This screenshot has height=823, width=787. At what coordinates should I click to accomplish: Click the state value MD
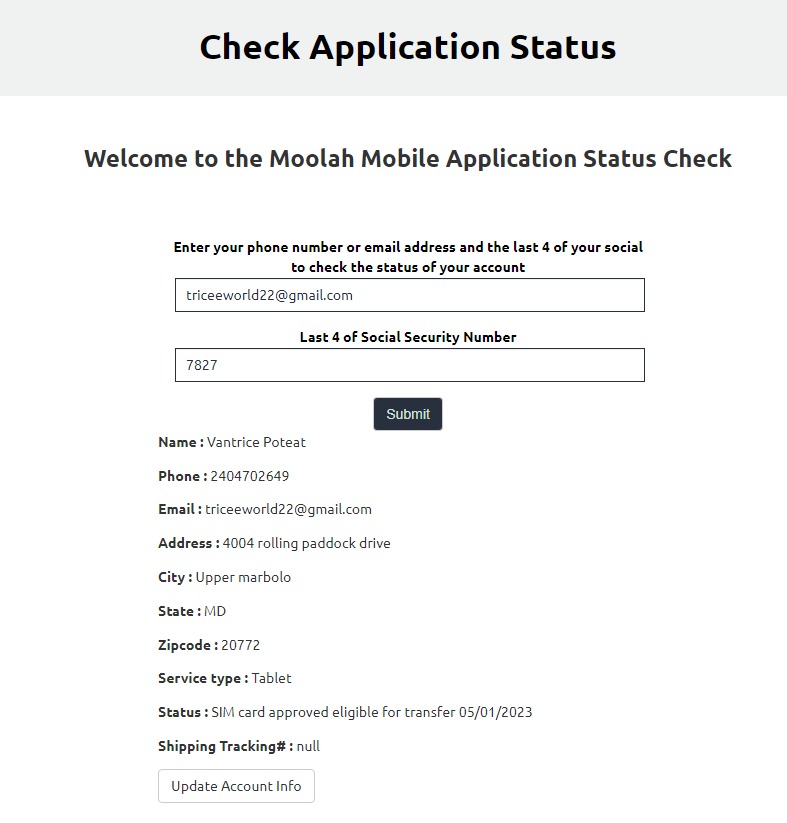(215, 611)
